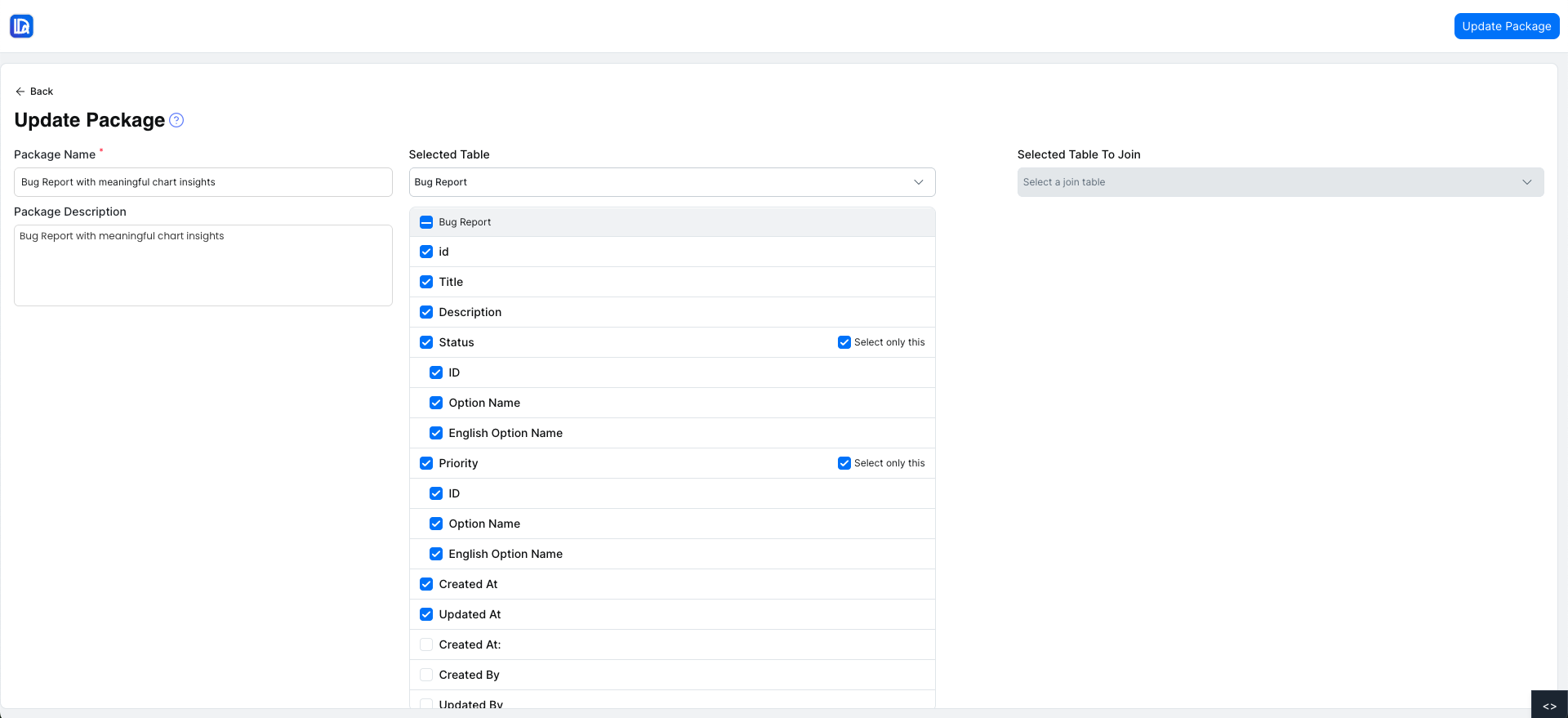Uncheck the Description column checkbox
This screenshot has width=1568, height=718.
pyautogui.click(x=426, y=312)
